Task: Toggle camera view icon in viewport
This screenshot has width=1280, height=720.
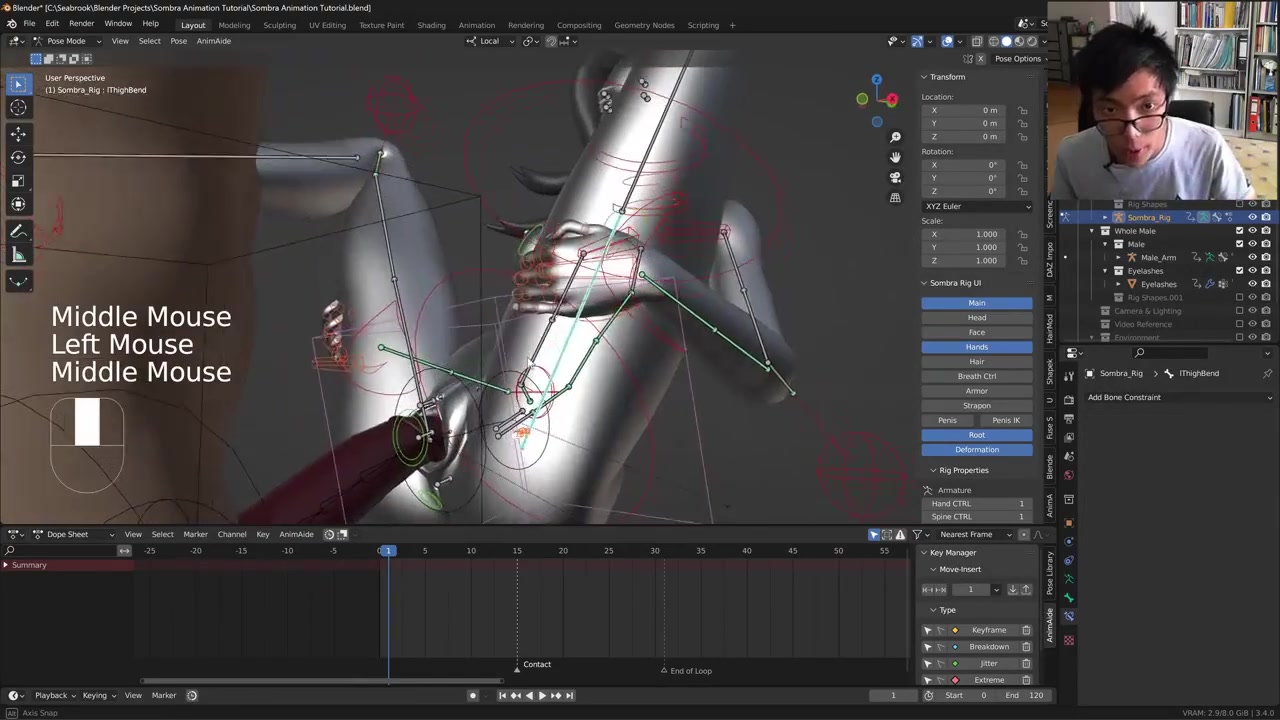Action: point(895,177)
